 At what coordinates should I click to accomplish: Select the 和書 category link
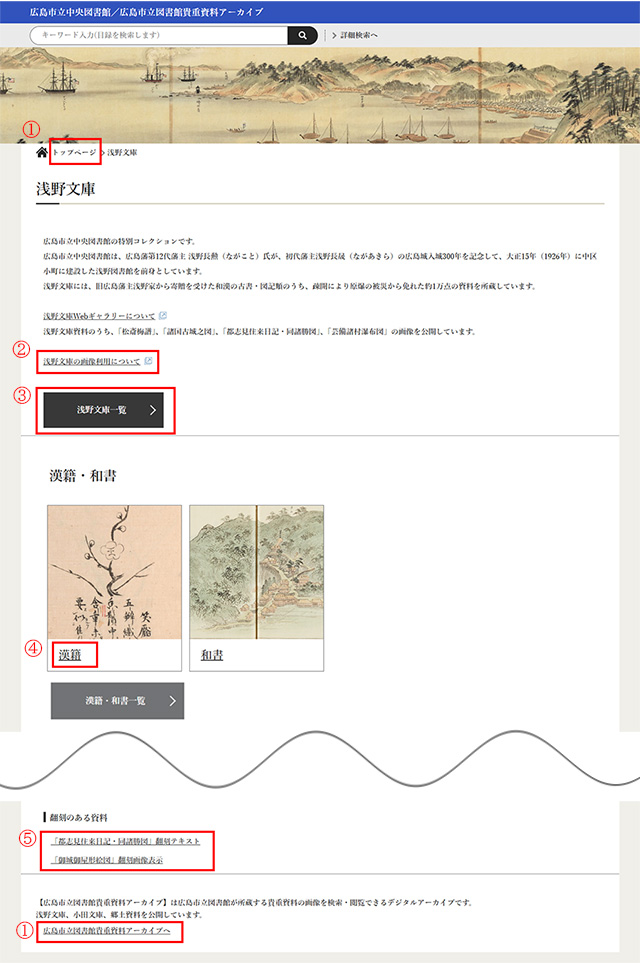click(x=212, y=655)
